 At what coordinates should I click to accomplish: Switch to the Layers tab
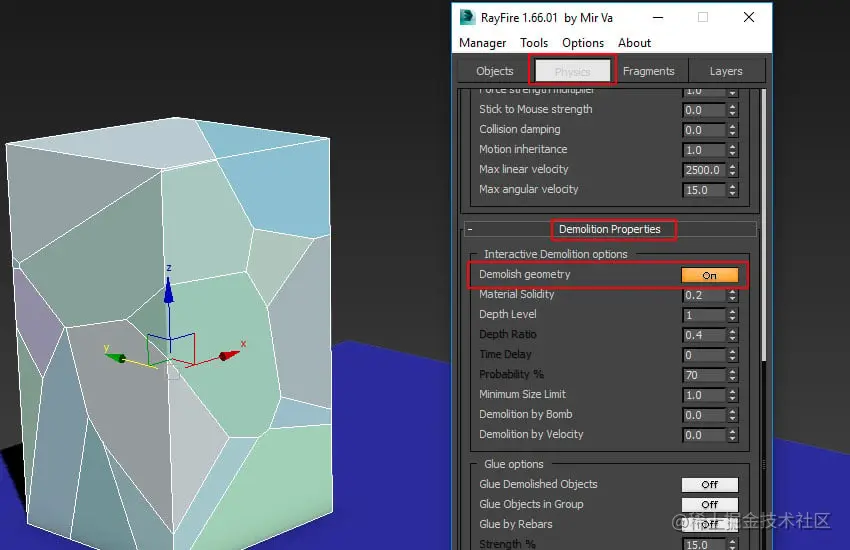coord(726,71)
